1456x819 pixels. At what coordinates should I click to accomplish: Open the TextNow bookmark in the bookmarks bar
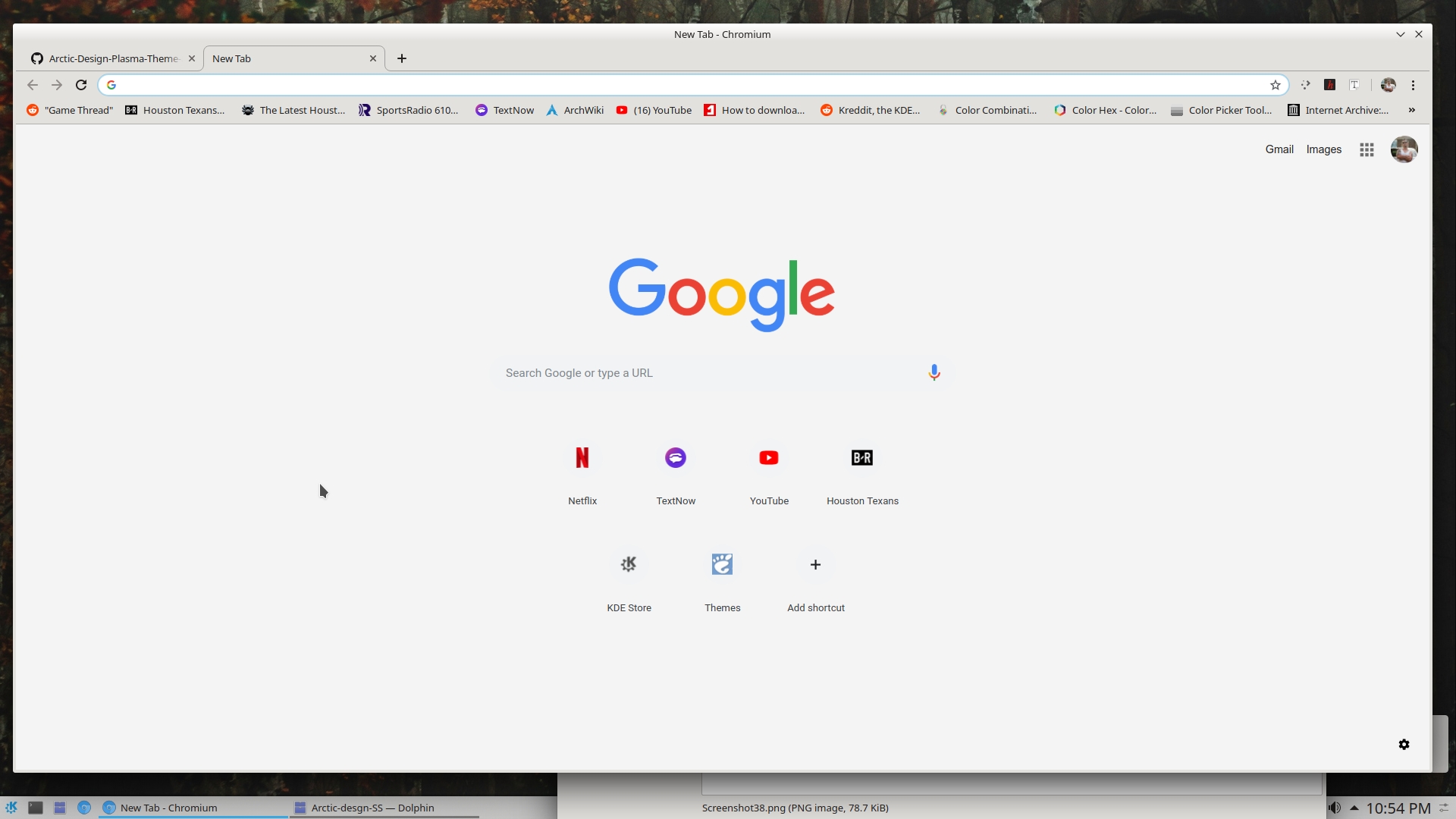(504, 110)
